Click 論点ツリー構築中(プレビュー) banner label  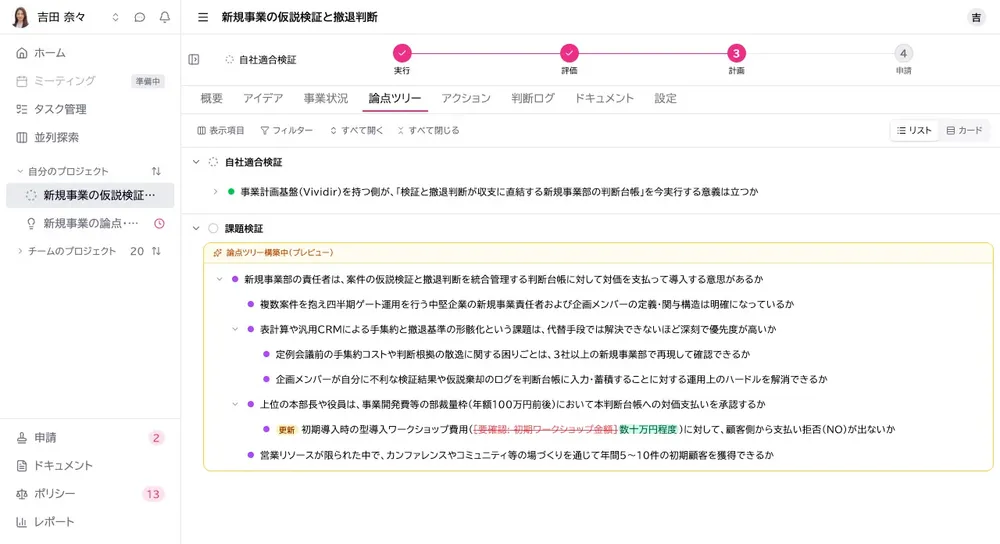[x=279, y=253]
